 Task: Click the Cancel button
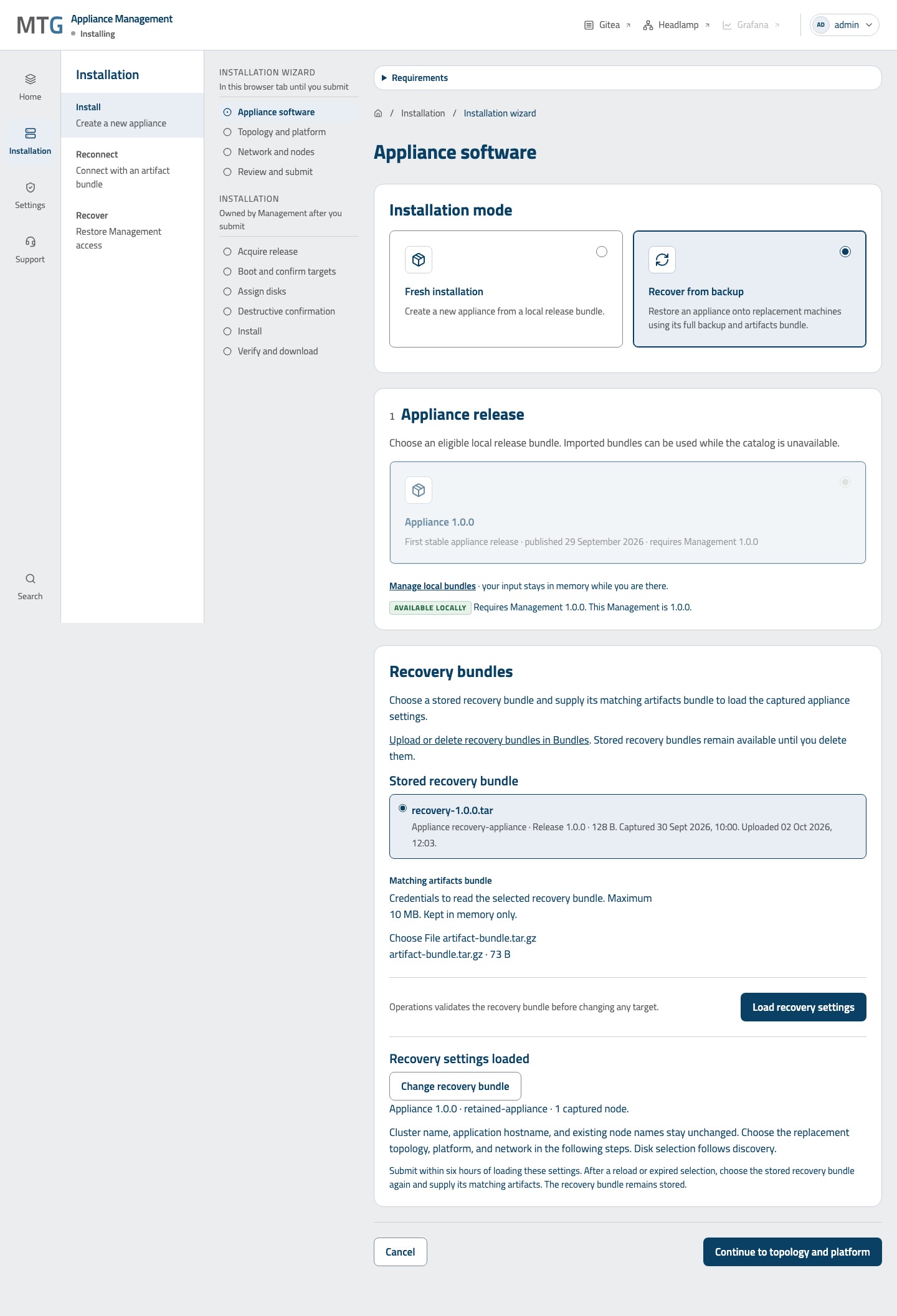click(x=401, y=1252)
